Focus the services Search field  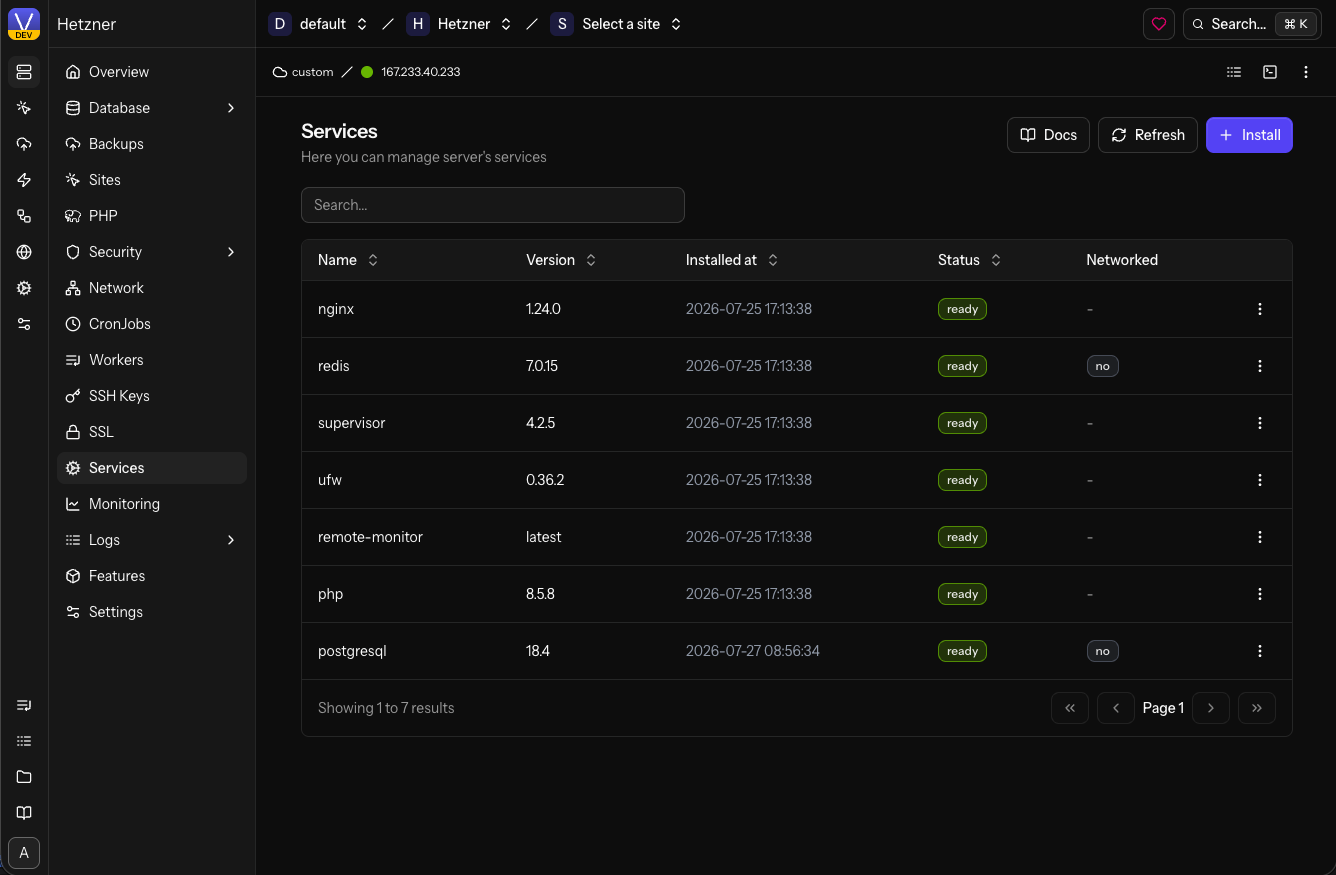point(493,205)
